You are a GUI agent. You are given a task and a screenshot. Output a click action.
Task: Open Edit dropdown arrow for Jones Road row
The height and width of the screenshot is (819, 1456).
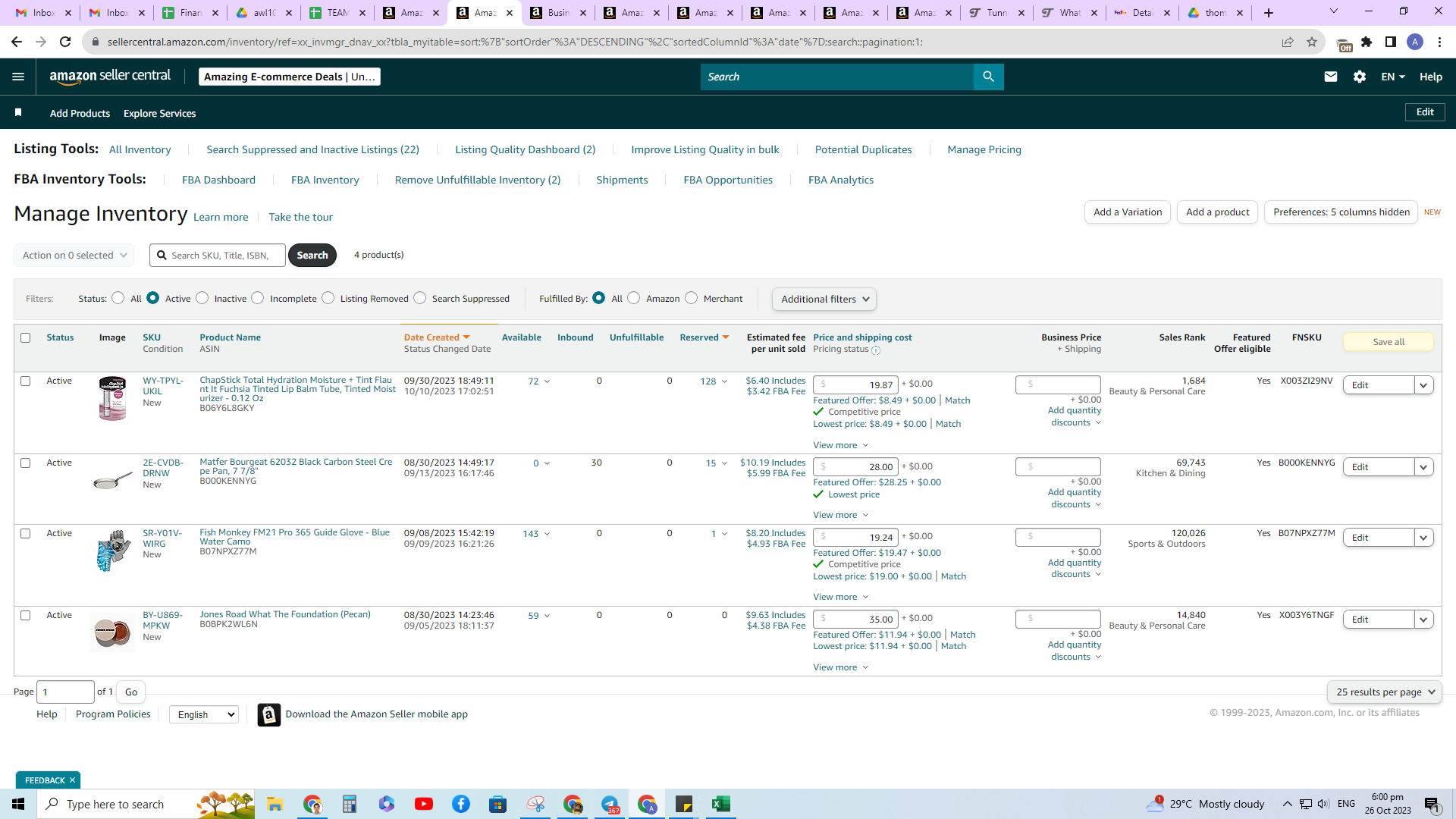1423,620
